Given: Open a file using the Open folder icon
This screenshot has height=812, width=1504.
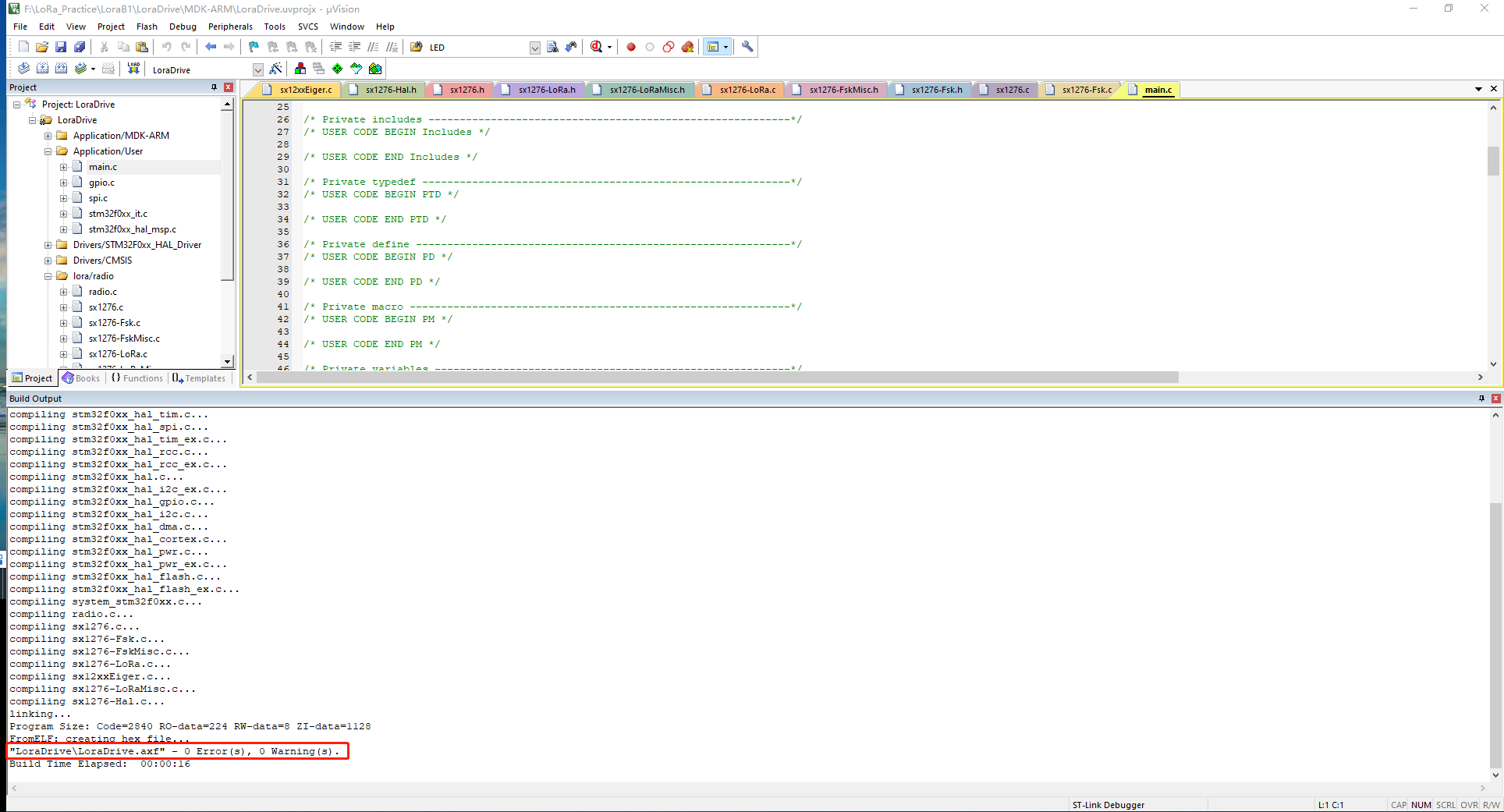Looking at the screenshot, I should [x=42, y=47].
